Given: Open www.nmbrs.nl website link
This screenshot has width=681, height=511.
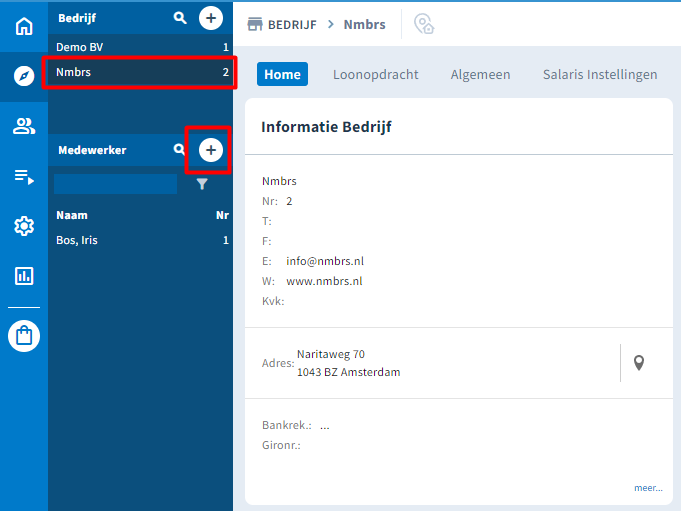Looking at the screenshot, I should tap(324, 281).
